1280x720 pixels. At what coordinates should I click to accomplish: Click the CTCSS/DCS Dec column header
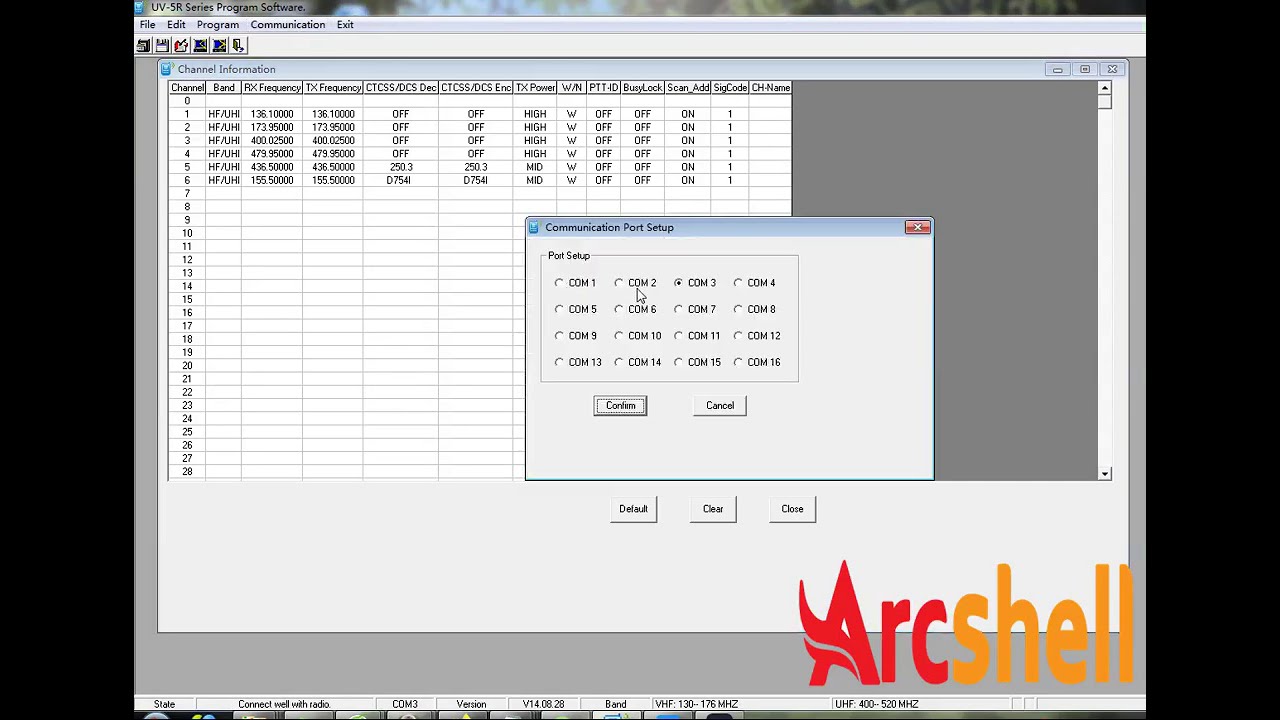(x=401, y=88)
